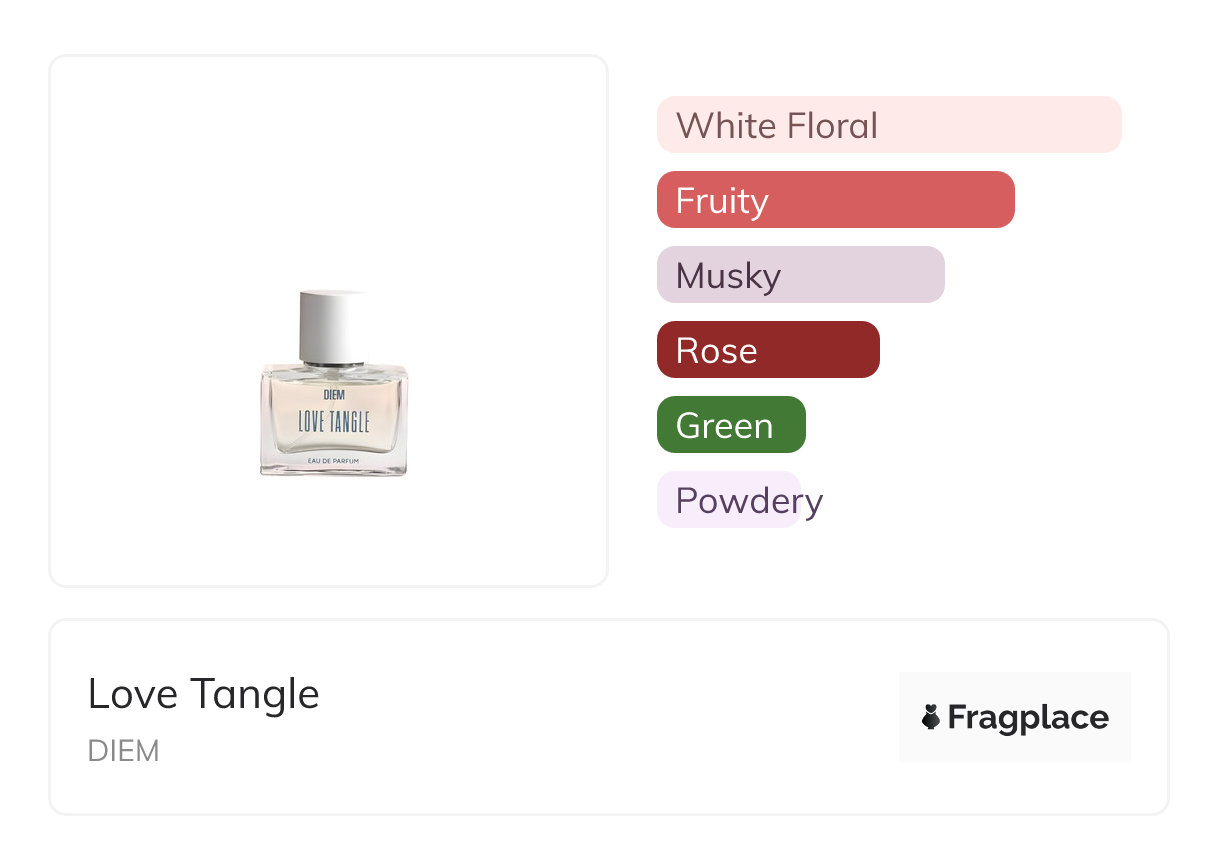Click the LOVE TANGLE text on the bottle
This screenshot has height=864, width=1218.
pyautogui.click(x=334, y=422)
